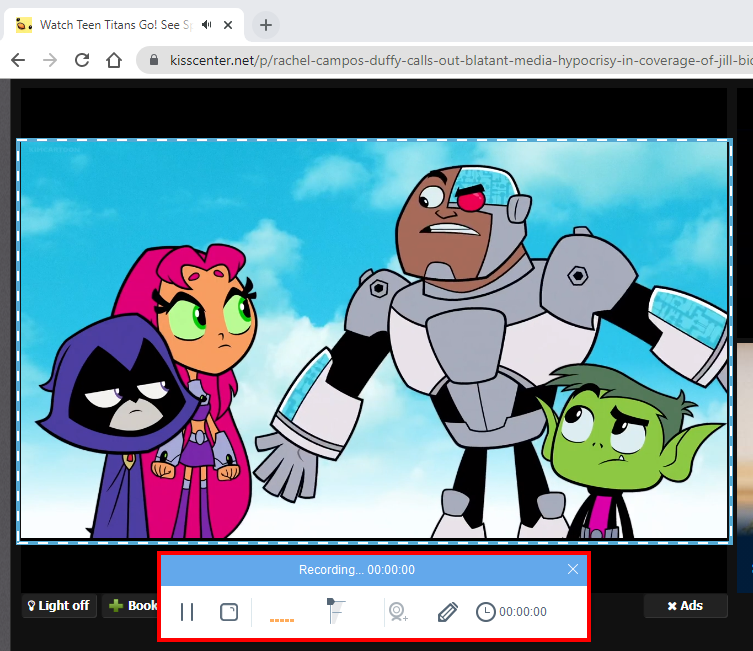
Task: Select the Watch Teen Titans Go! tab
Action: [124, 24]
